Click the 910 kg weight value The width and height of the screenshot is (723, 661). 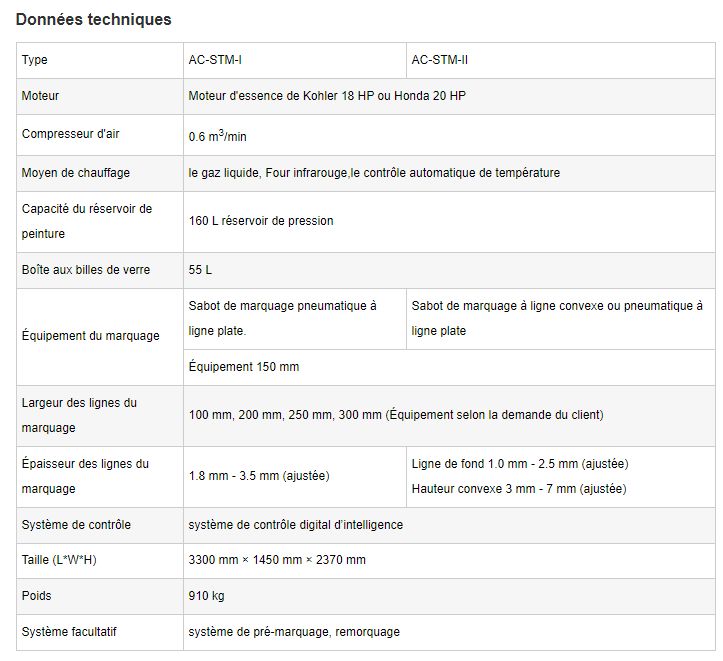tap(206, 596)
